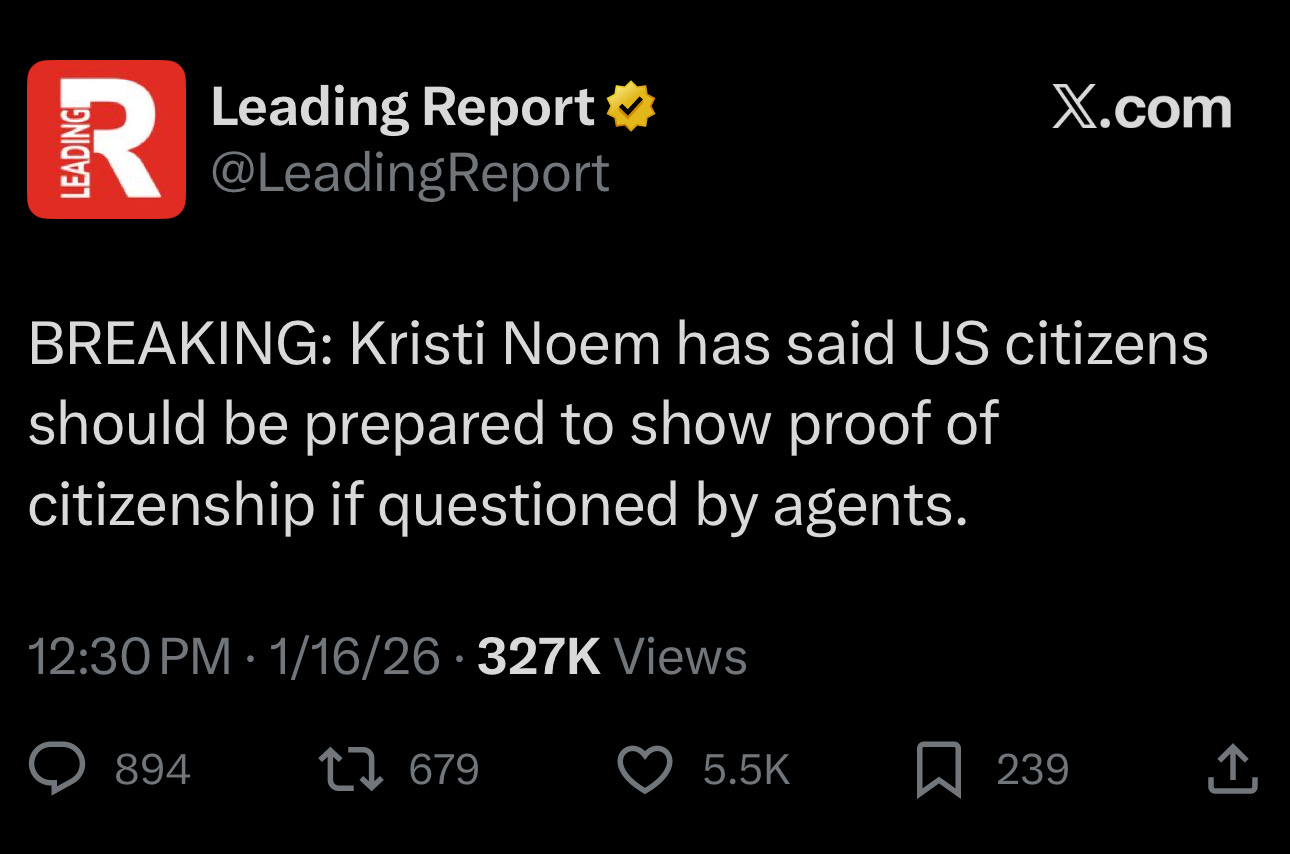Click the 679 reposts count

coord(444,770)
